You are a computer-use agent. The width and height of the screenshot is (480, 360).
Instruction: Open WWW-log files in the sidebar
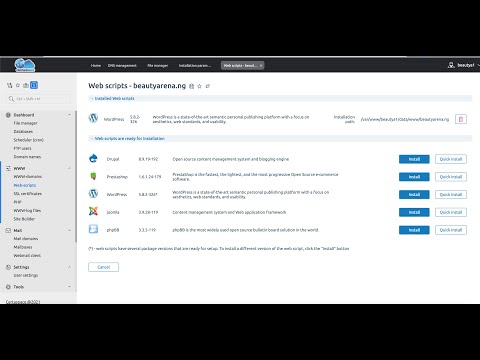click(x=27, y=211)
